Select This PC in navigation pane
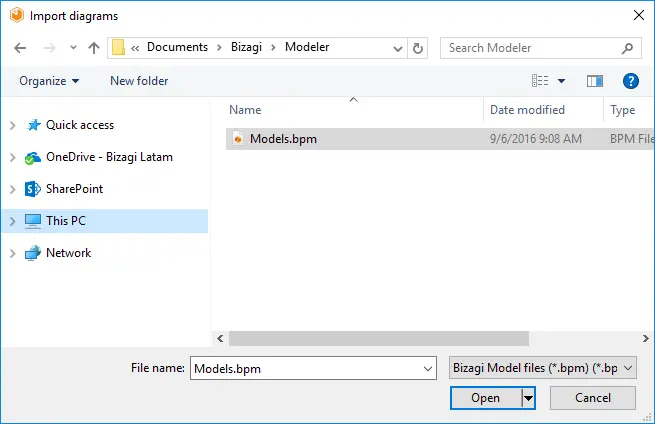This screenshot has height=424, width=655. (66, 221)
